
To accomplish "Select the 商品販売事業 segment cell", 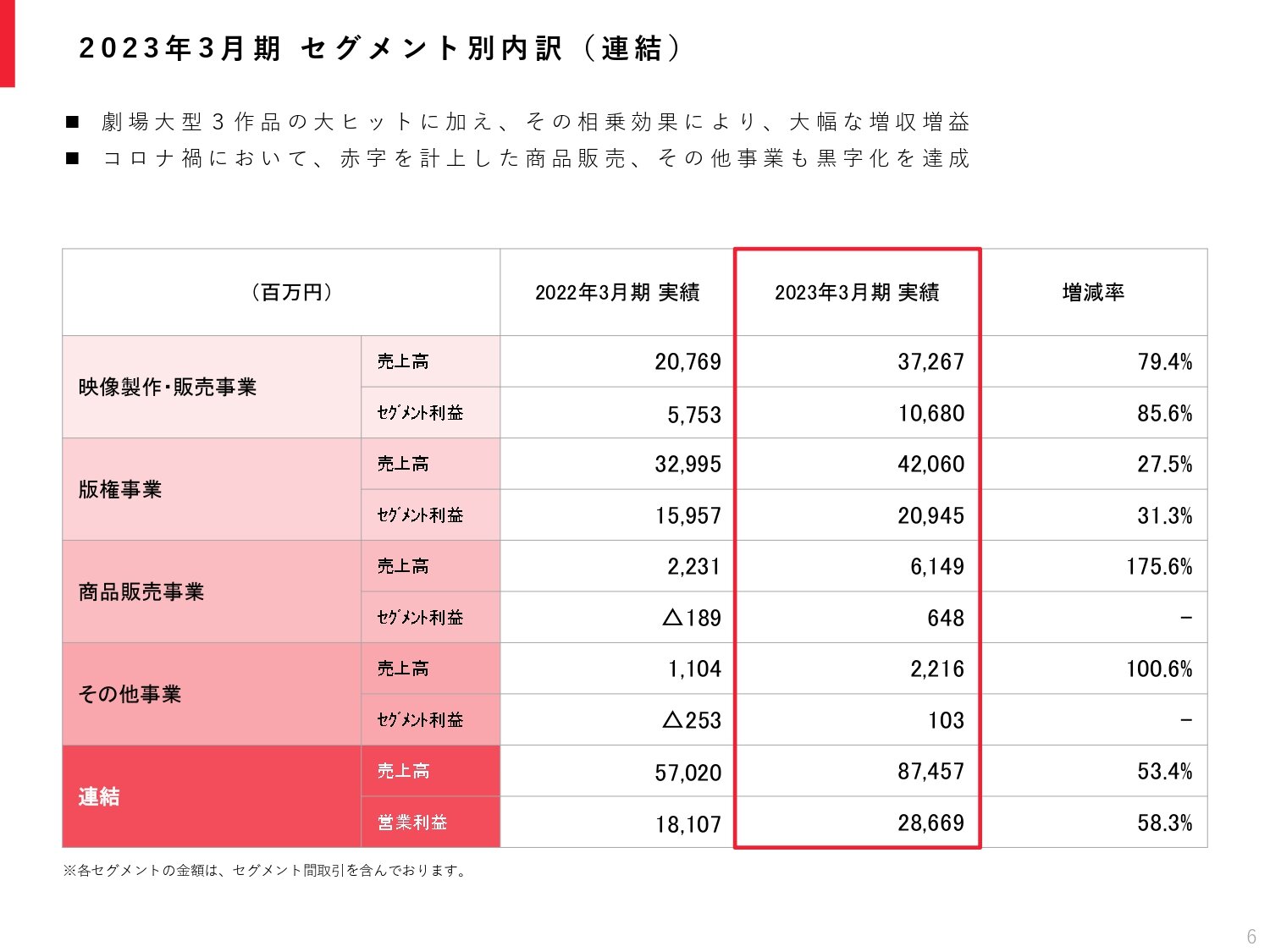I will tap(212, 592).
